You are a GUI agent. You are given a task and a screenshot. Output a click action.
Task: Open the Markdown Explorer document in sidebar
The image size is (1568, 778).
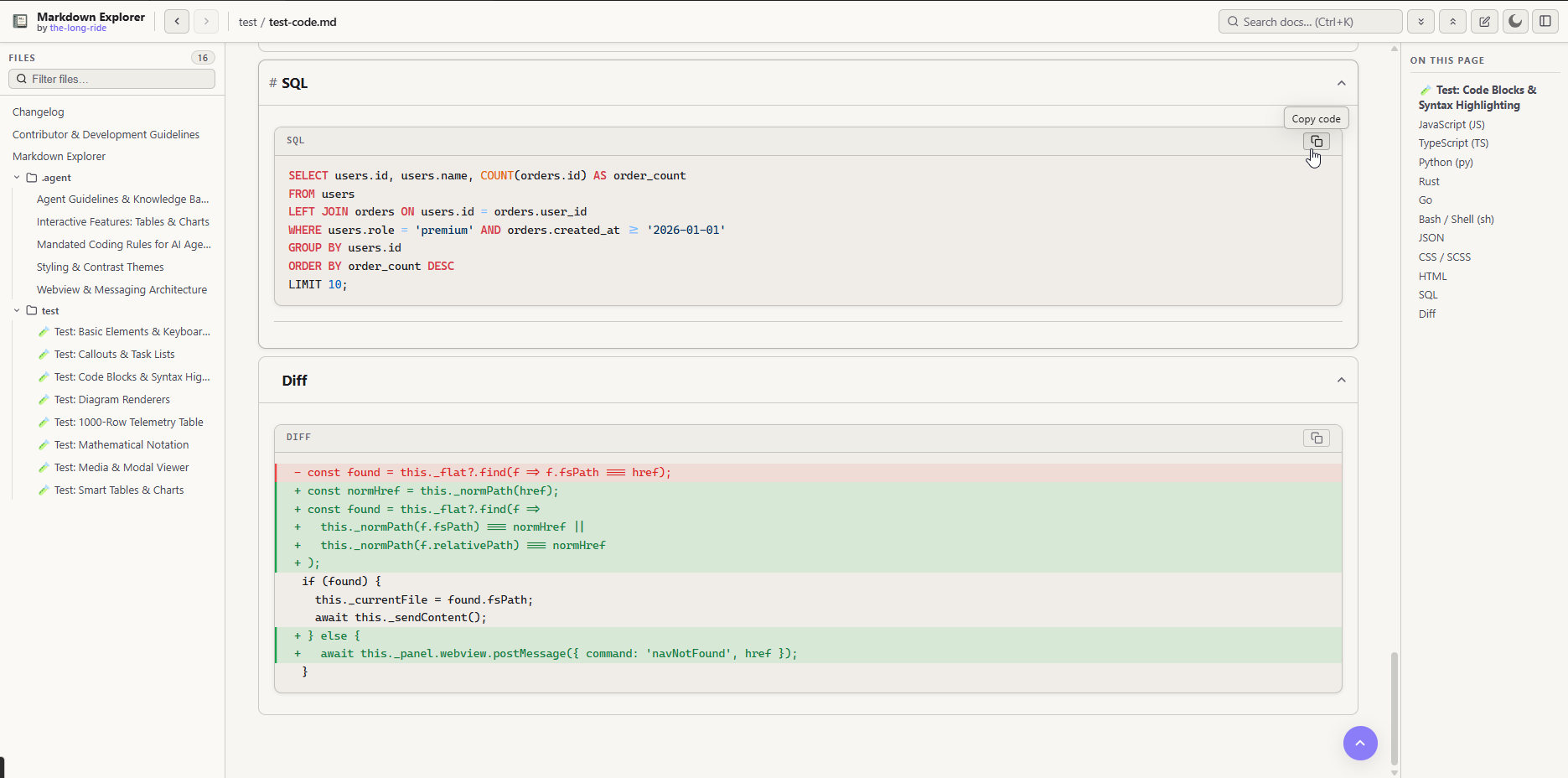(59, 157)
